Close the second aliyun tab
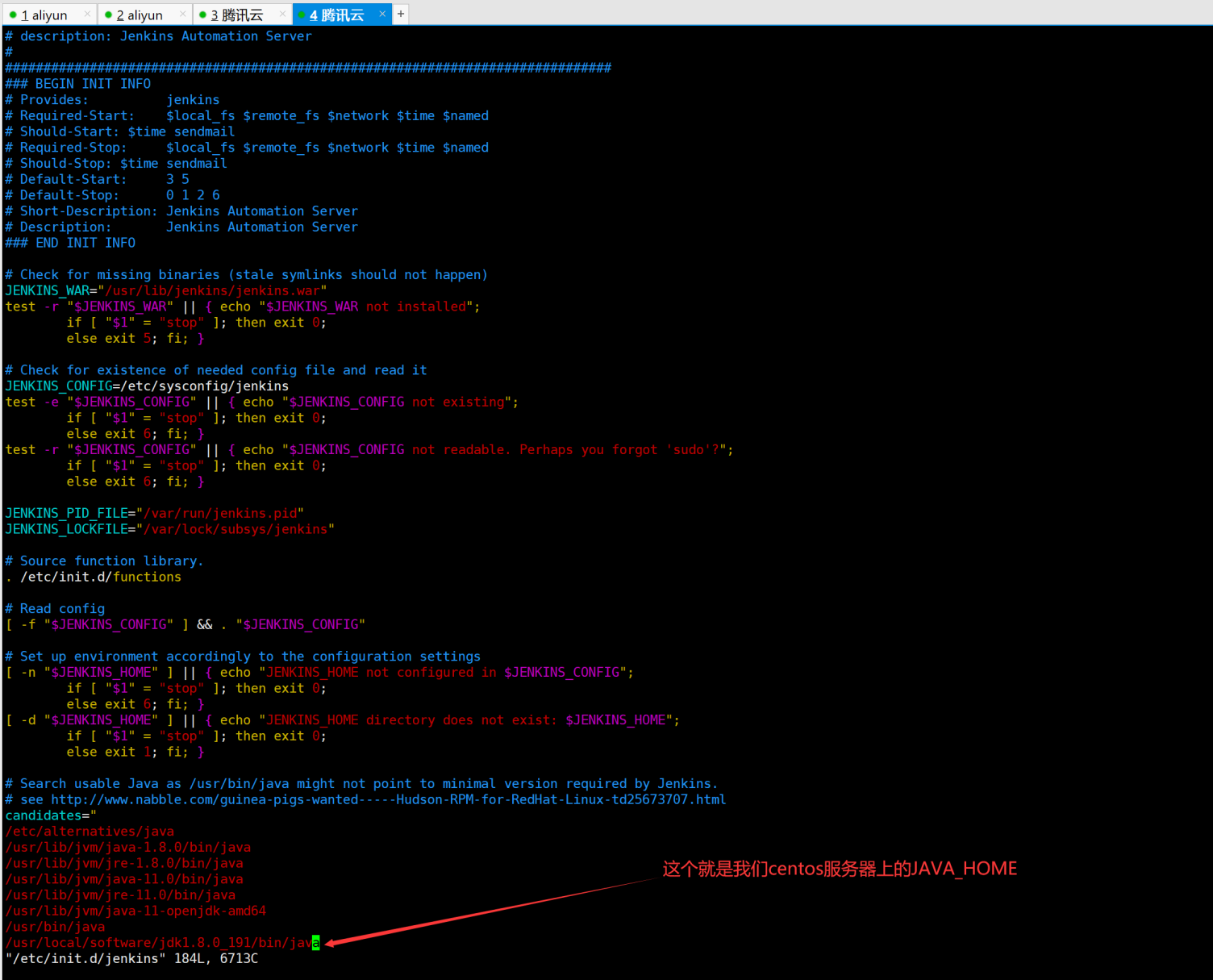This screenshot has width=1213, height=980. coord(183,15)
